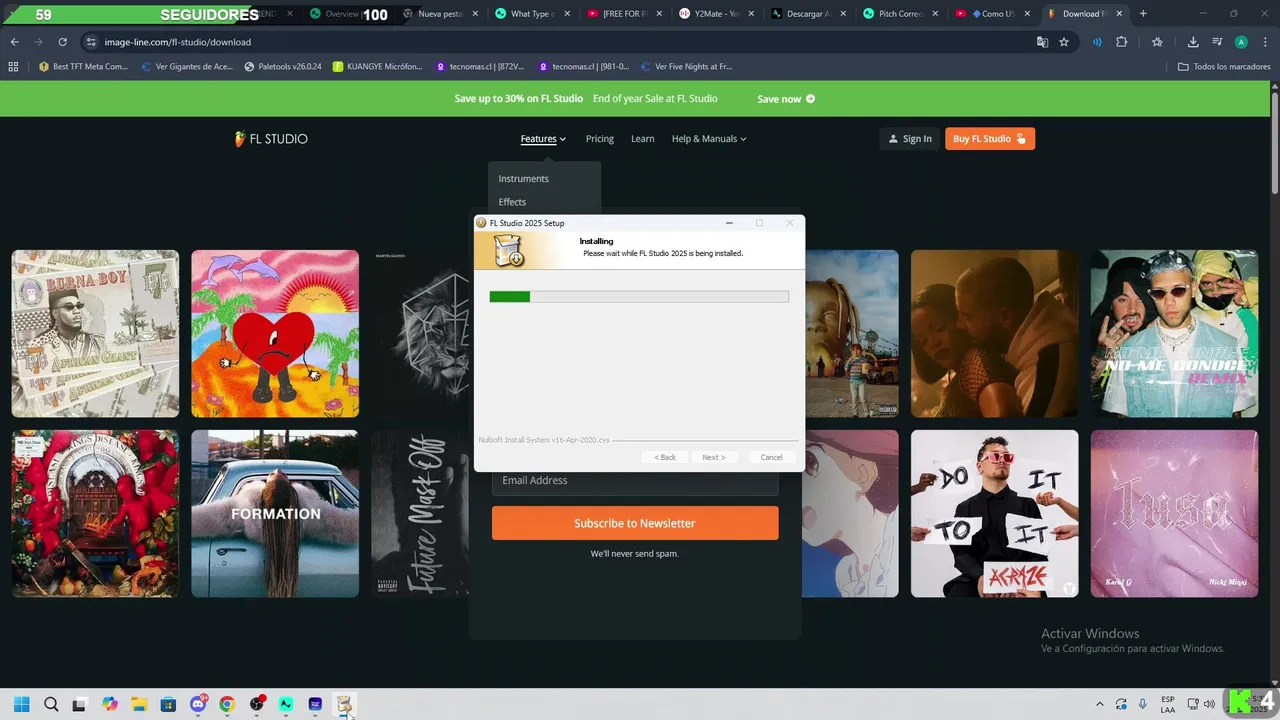Open File Explorer from the taskbar

139,704
